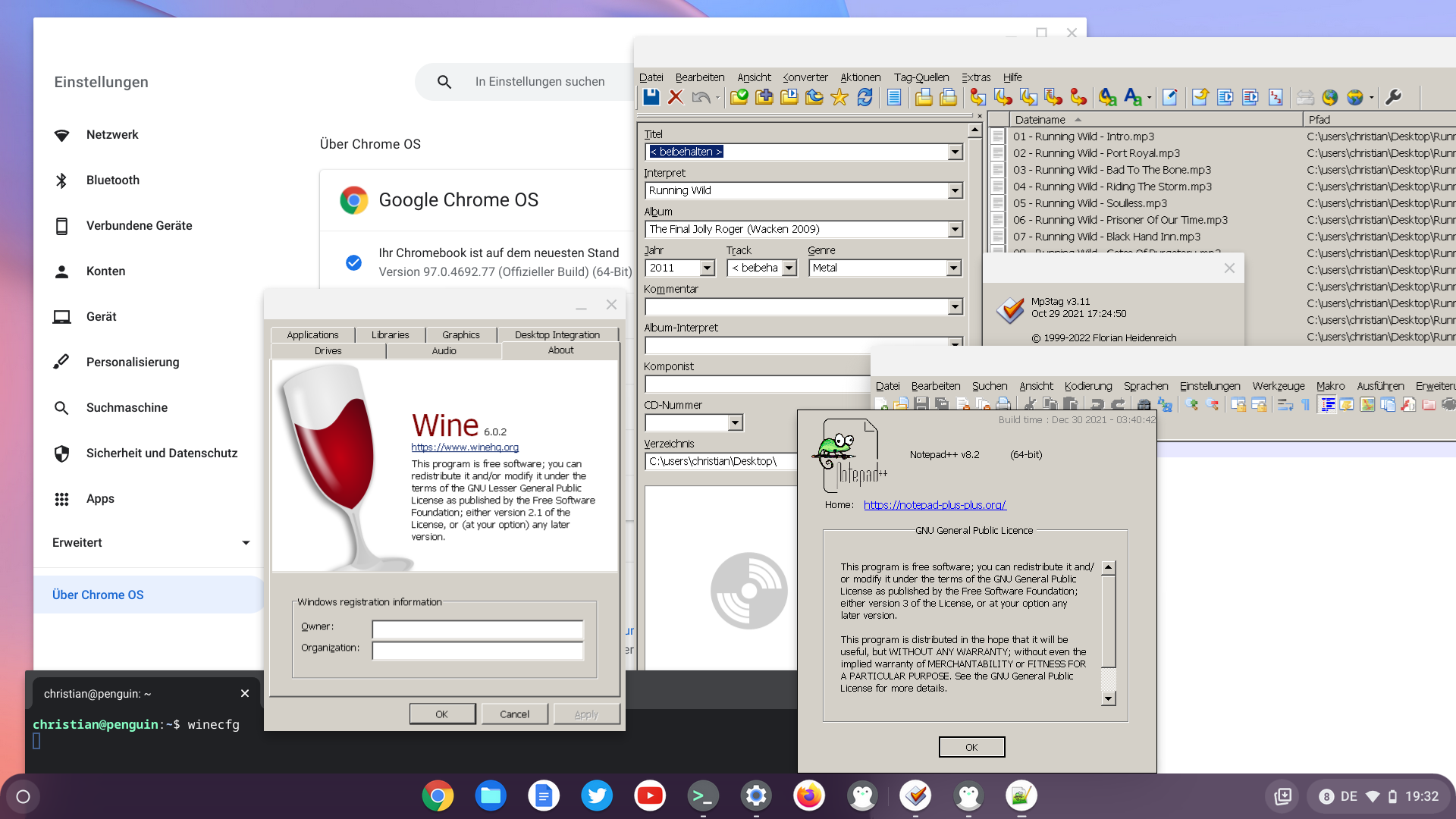Open the Konverter menu in Mp3tag
The image size is (1456, 819).
805,77
